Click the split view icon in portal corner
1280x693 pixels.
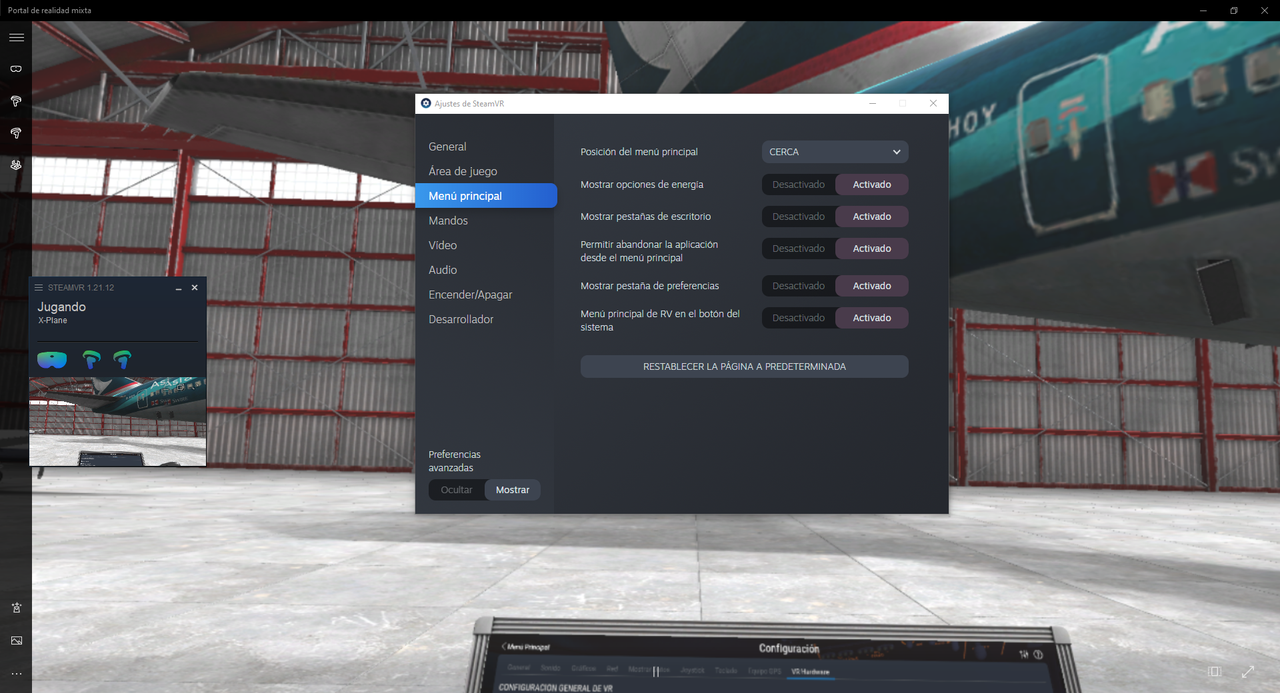click(x=1214, y=673)
